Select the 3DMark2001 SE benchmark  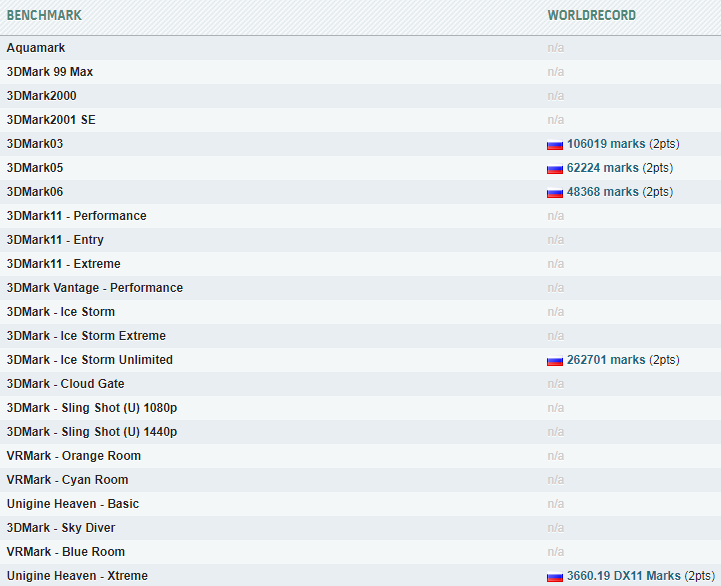click(x=51, y=120)
